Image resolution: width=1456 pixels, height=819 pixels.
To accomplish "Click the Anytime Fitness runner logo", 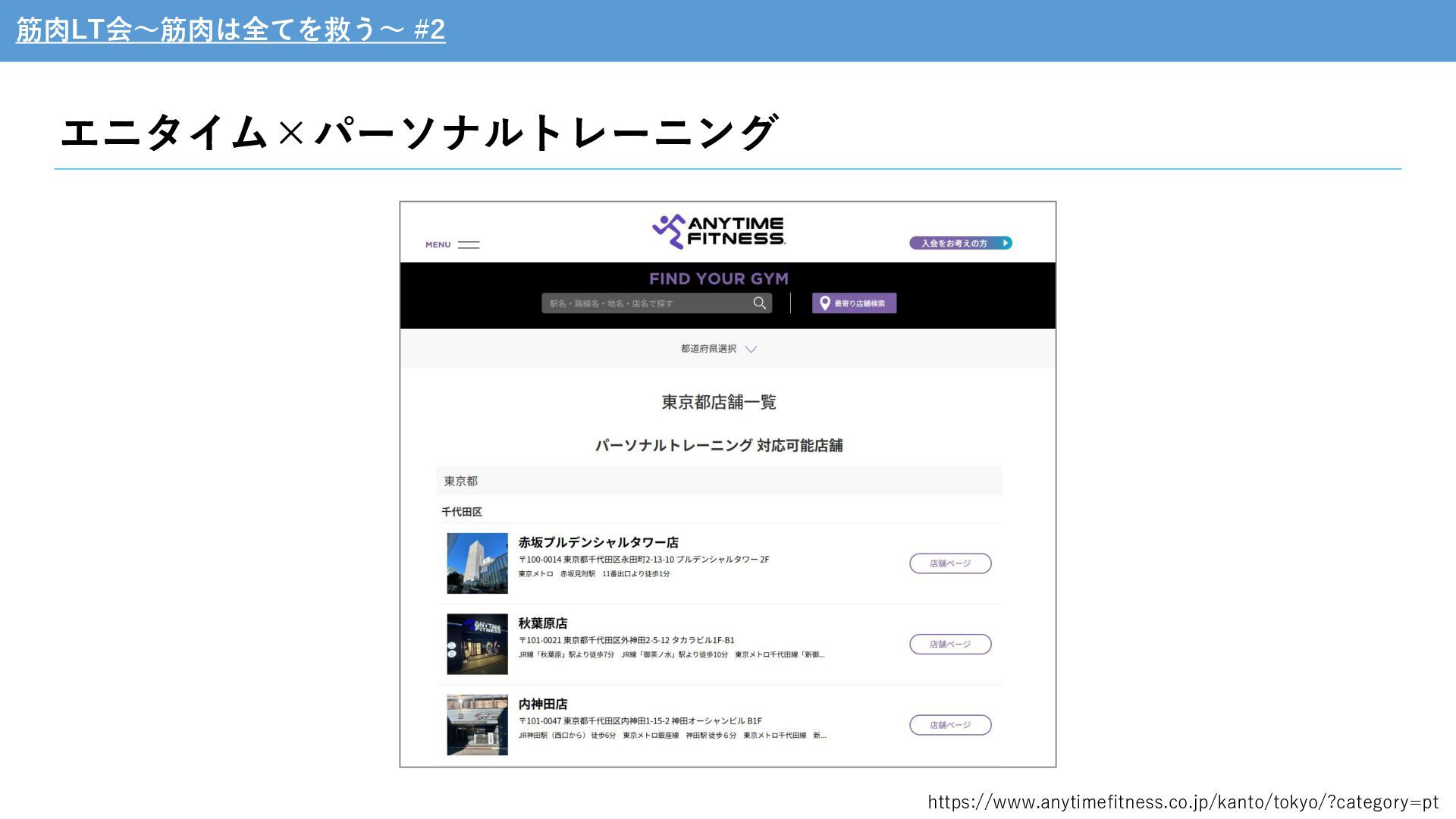I will pos(668,231).
